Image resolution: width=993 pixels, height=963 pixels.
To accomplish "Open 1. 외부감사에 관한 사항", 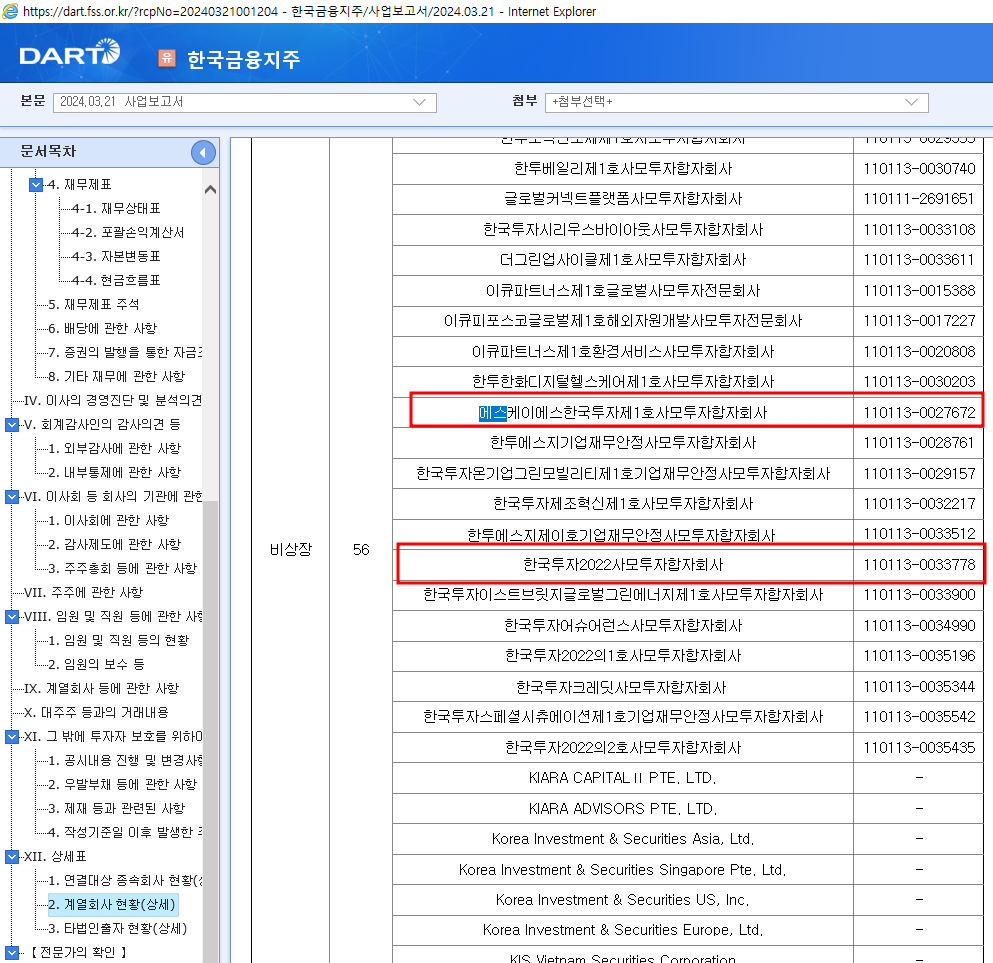I will (x=115, y=449).
